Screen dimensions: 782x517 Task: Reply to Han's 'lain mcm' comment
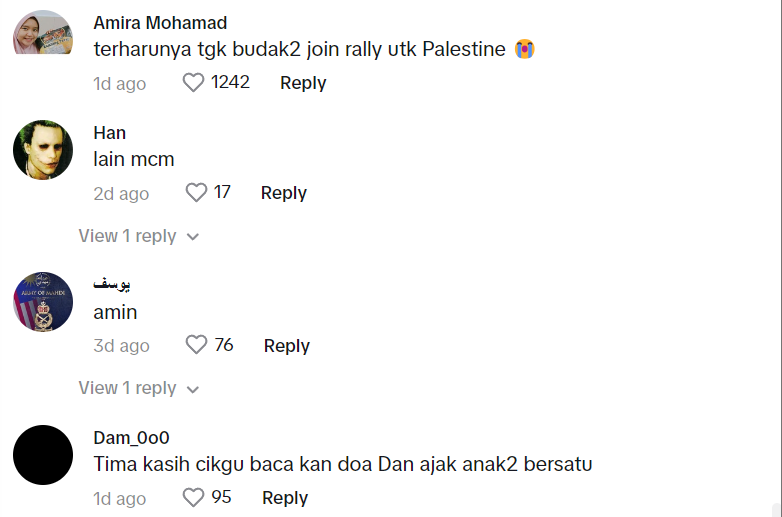(x=283, y=193)
